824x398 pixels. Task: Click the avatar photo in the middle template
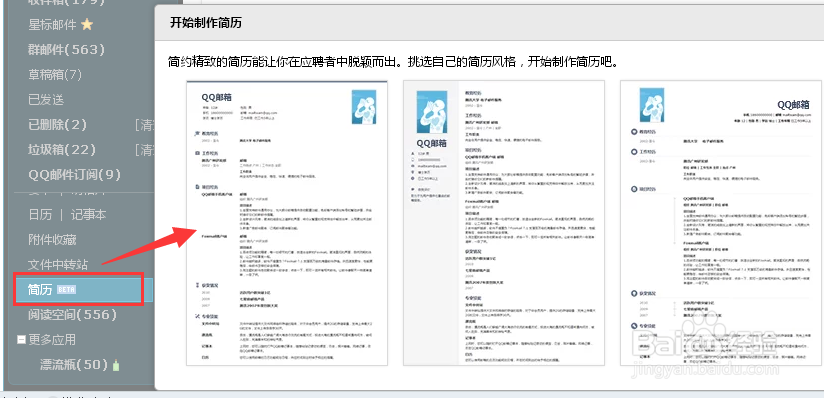pos(431,112)
